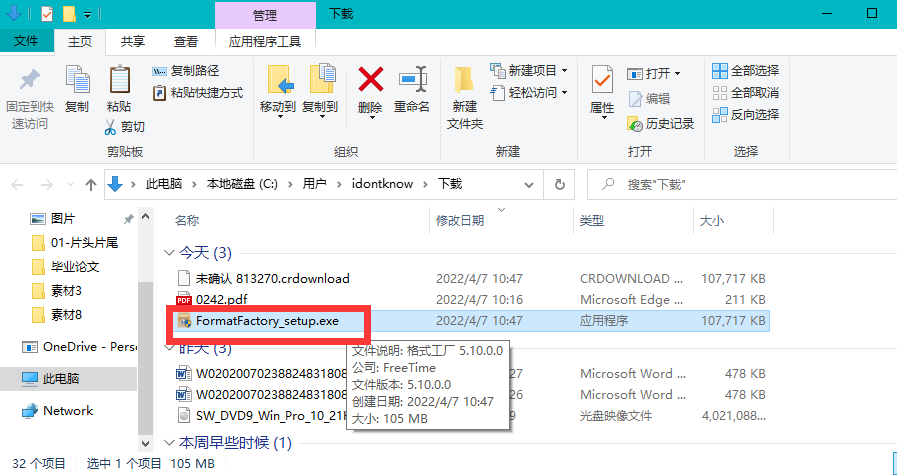Click the Manage (管理) contextual tab
Image resolution: width=897 pixels, height=475 pixels.
265,15
